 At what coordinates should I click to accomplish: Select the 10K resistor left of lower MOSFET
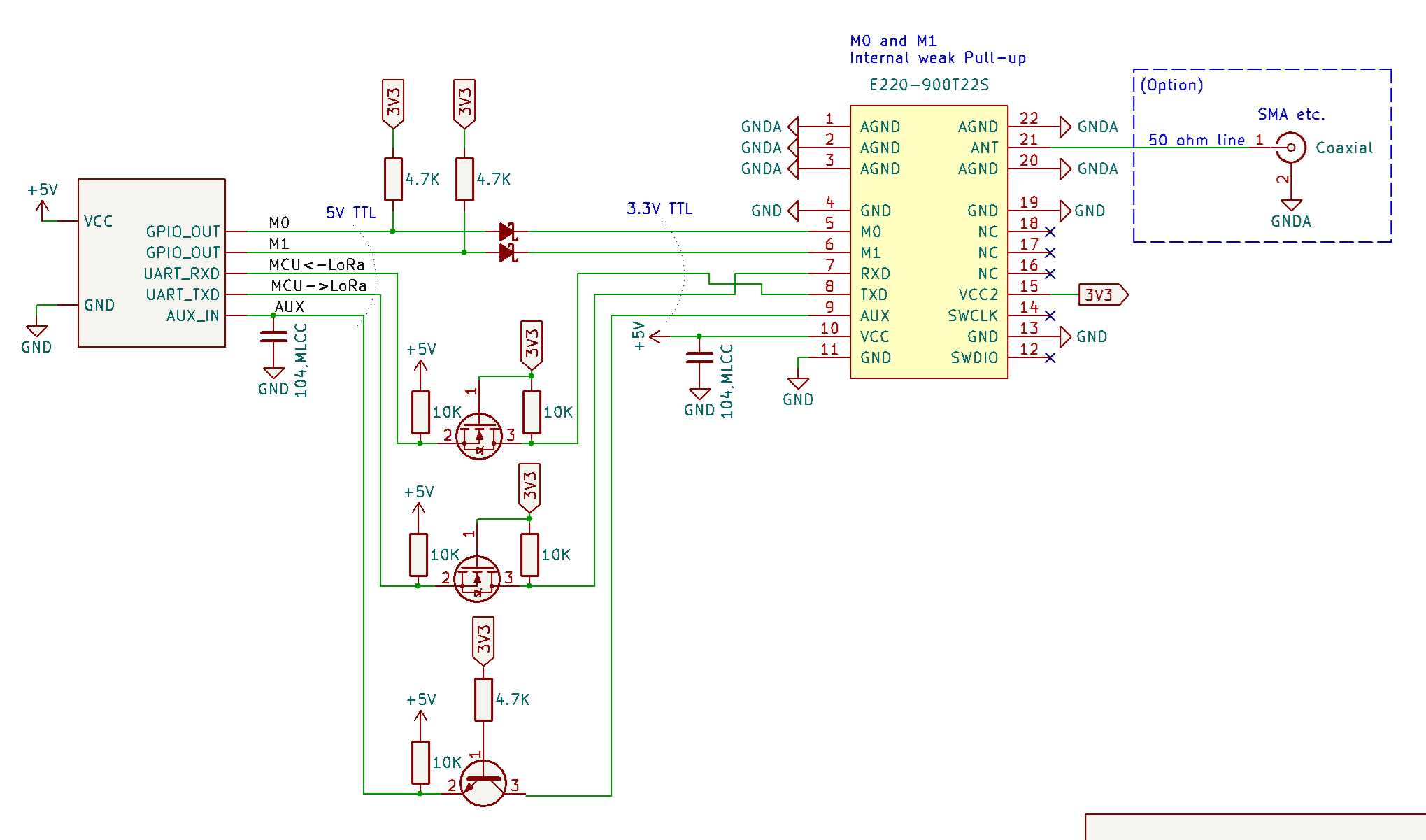click(418, 555)
